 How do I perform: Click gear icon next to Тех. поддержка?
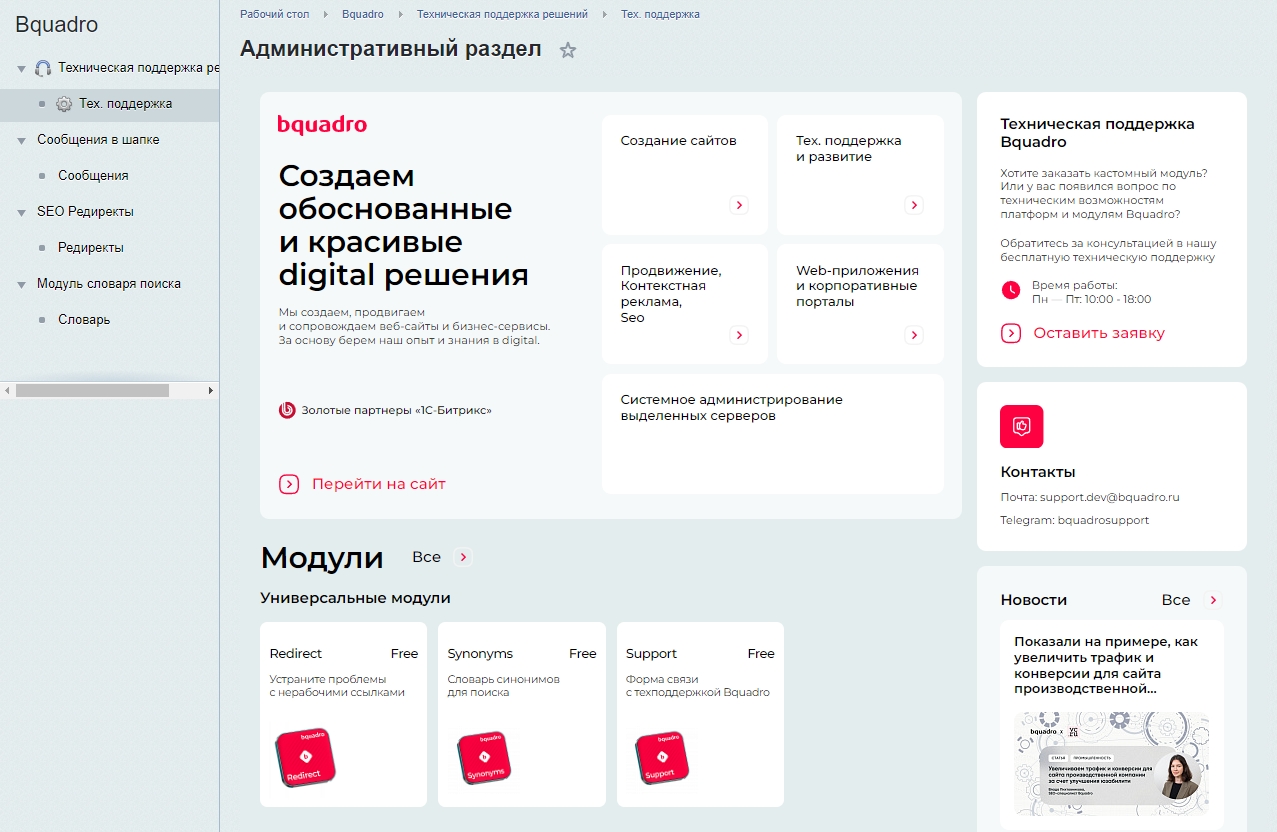pos(64,104)
